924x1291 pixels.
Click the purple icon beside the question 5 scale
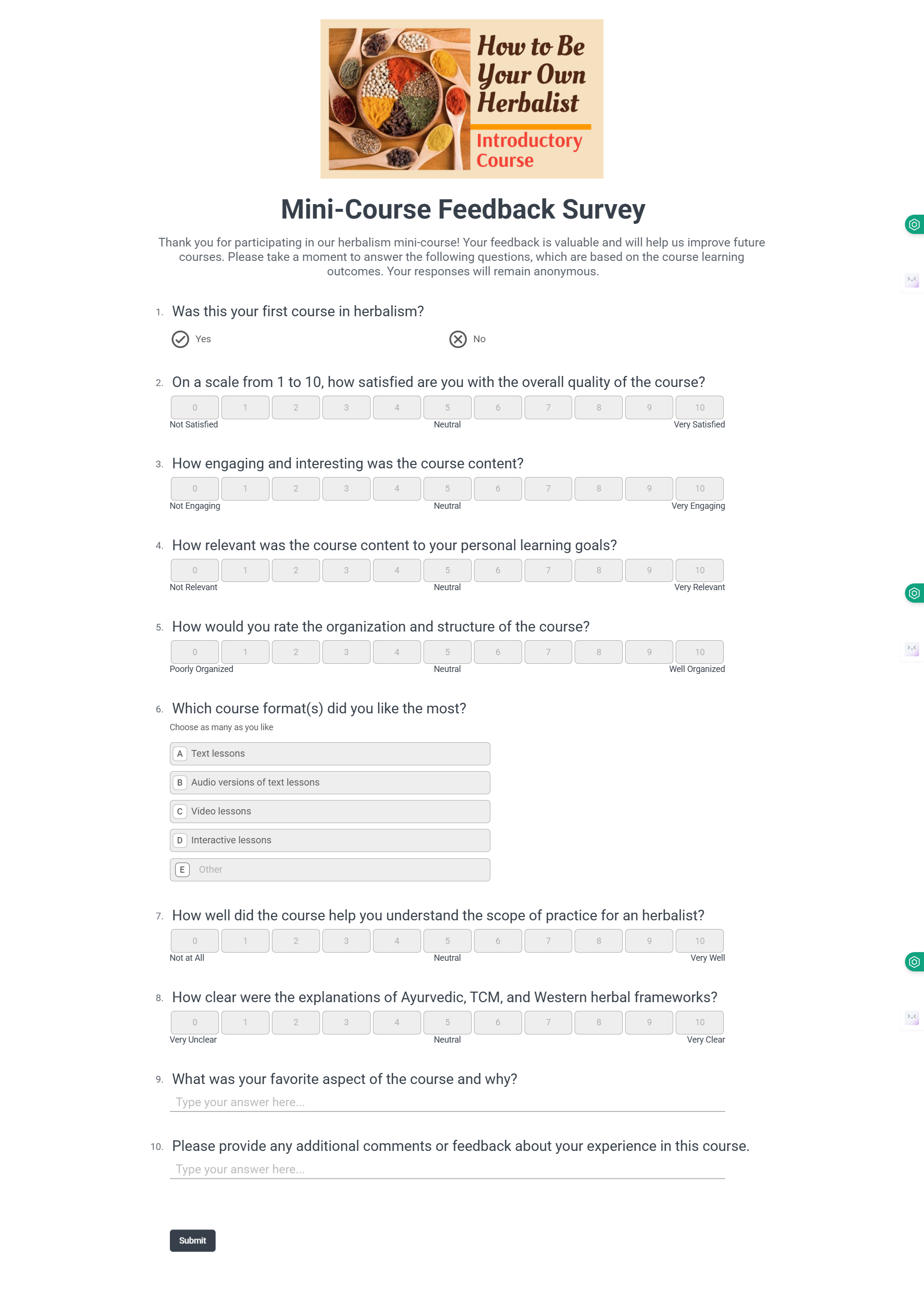(x=912, y=649)
